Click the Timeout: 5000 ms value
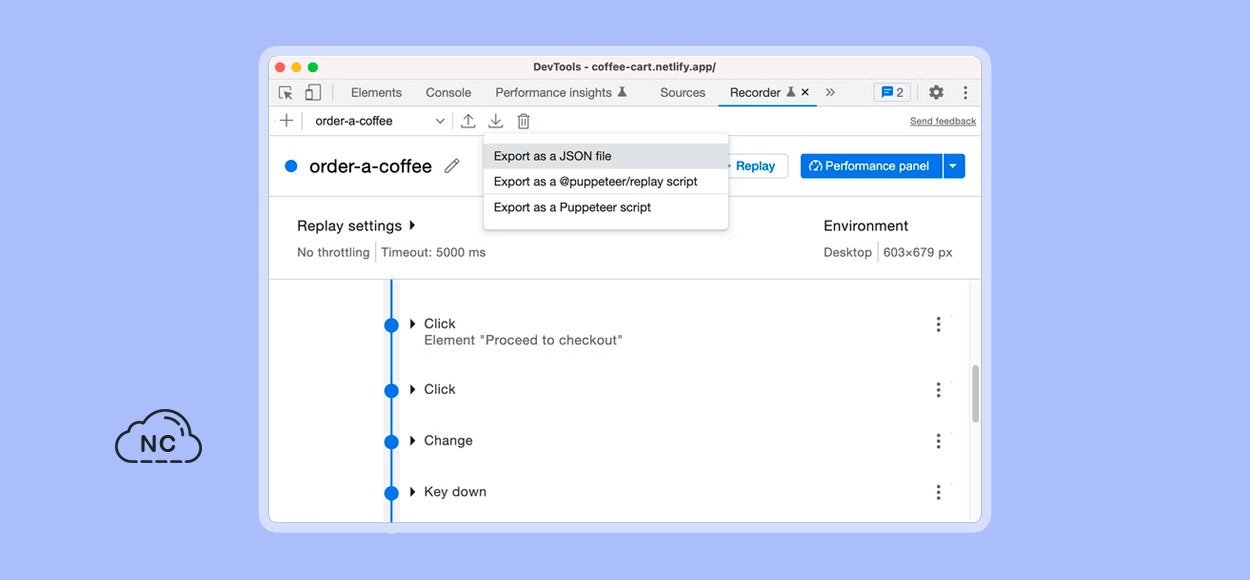This screenshot has width=1250, height=580. 433,252
